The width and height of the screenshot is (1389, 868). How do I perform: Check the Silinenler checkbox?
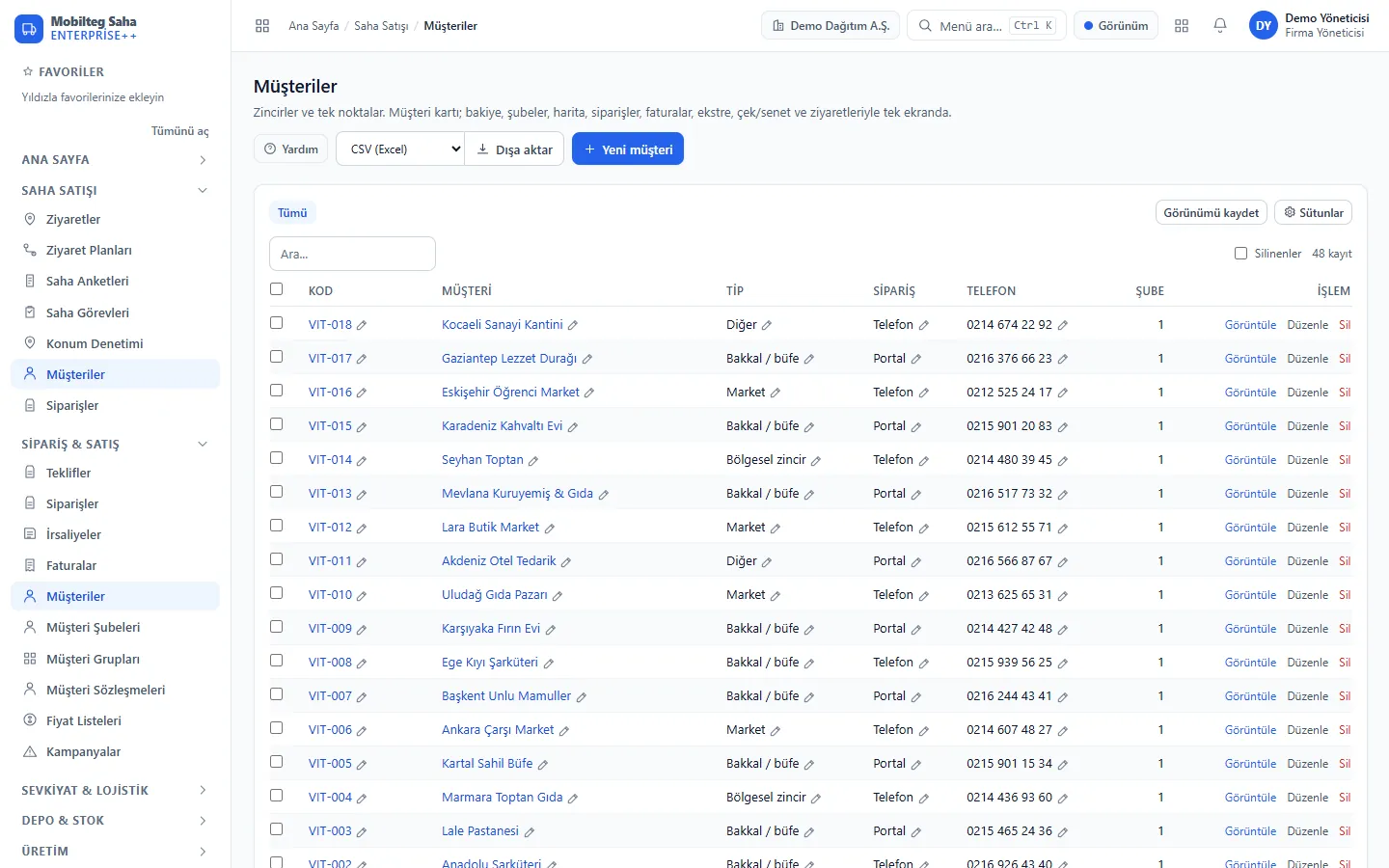1241,254
